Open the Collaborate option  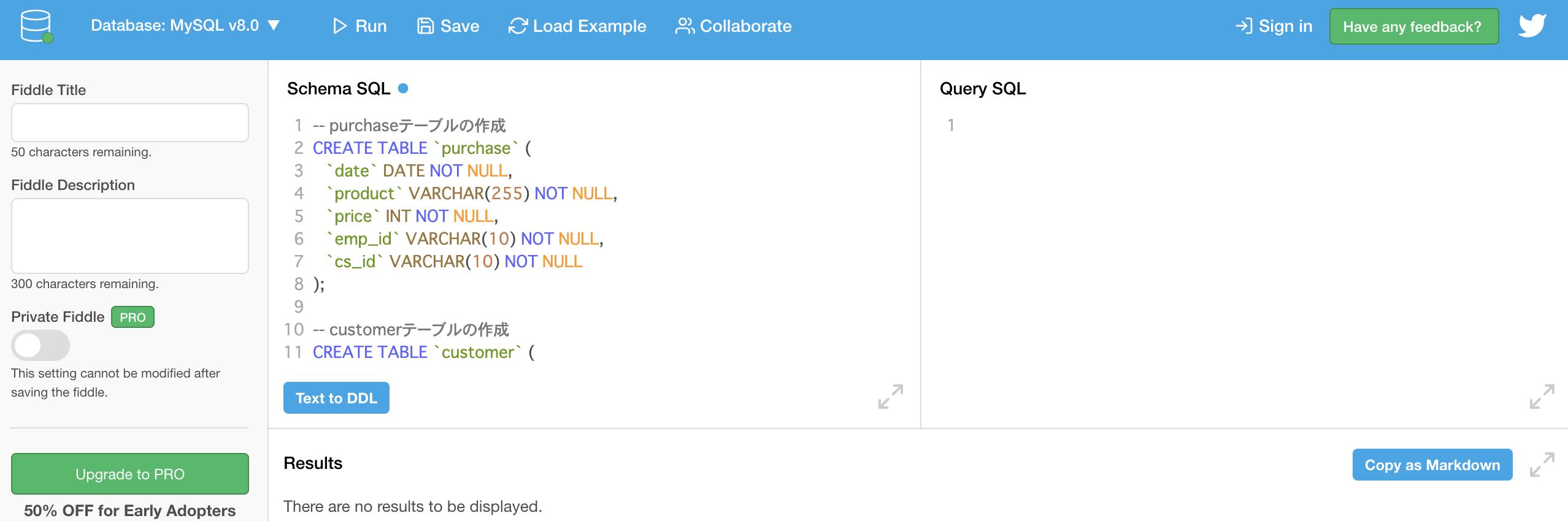click(733, 26)
